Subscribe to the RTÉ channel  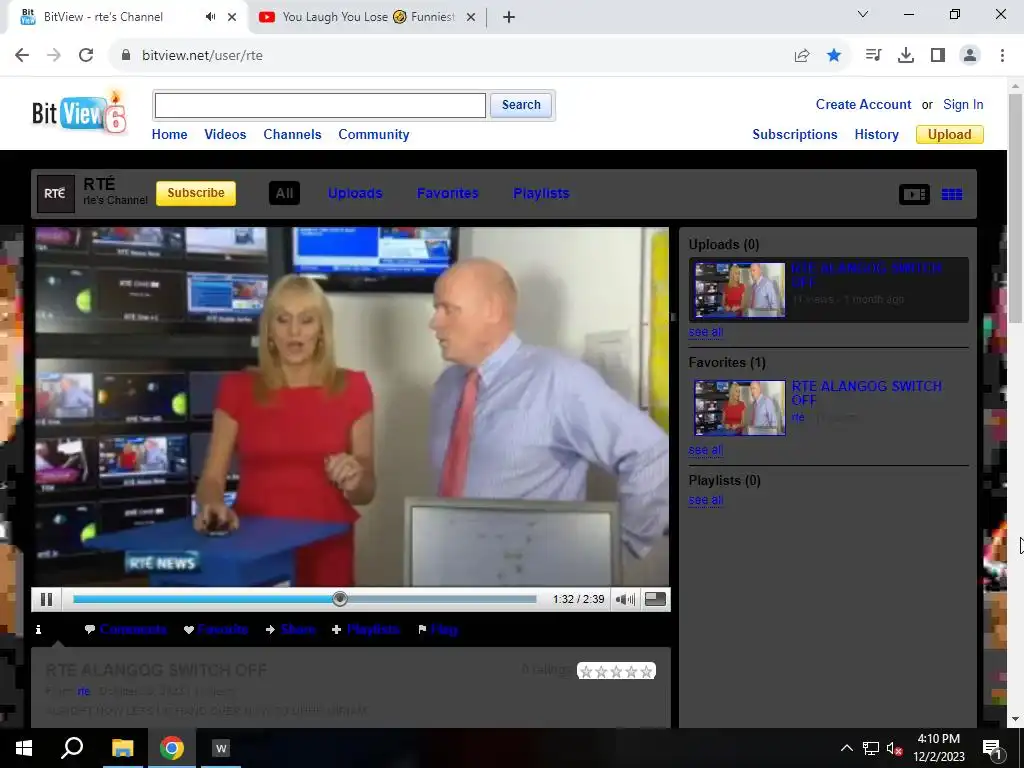[196, 193]
